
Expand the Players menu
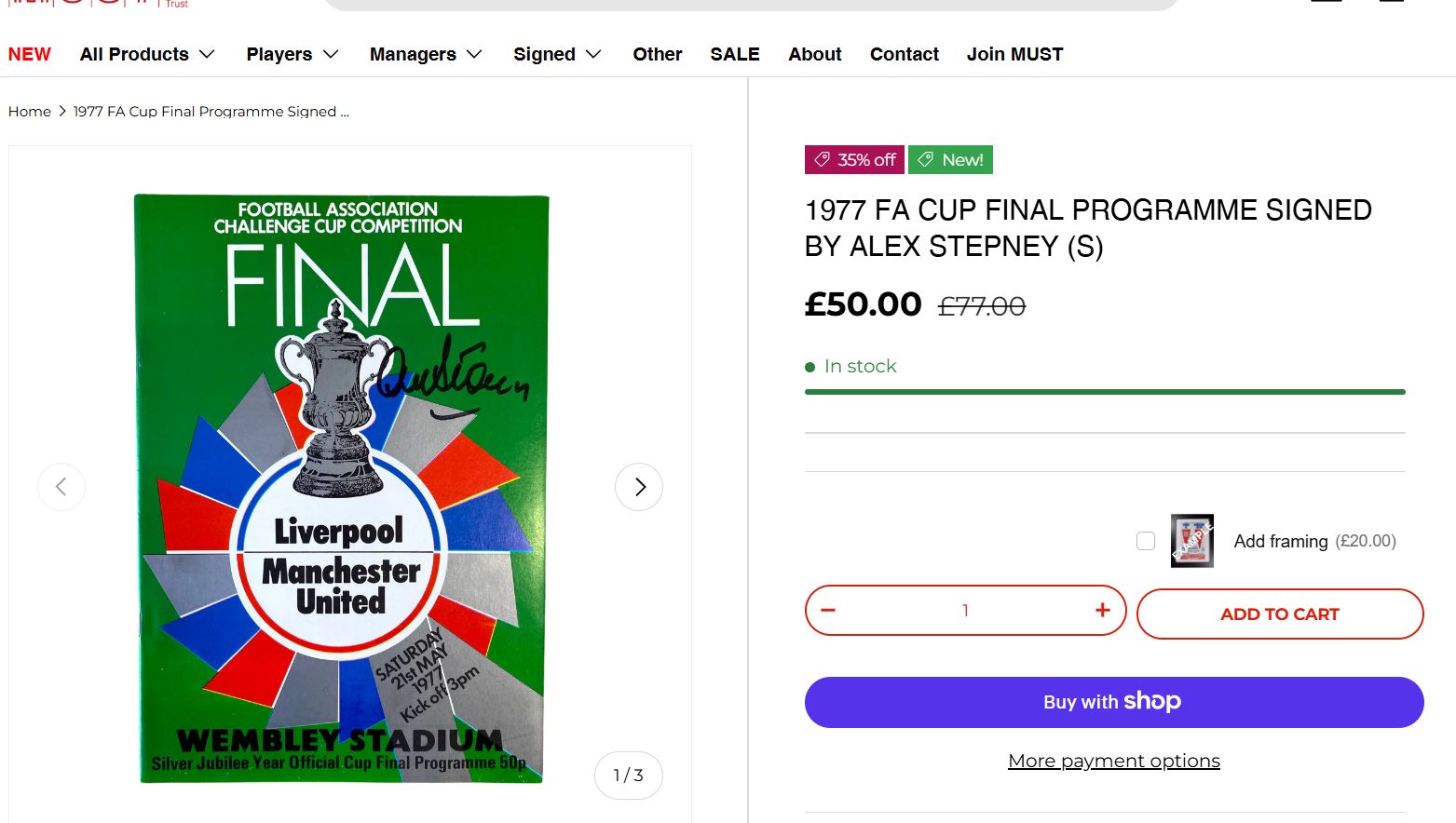click(x=292, y=54)
